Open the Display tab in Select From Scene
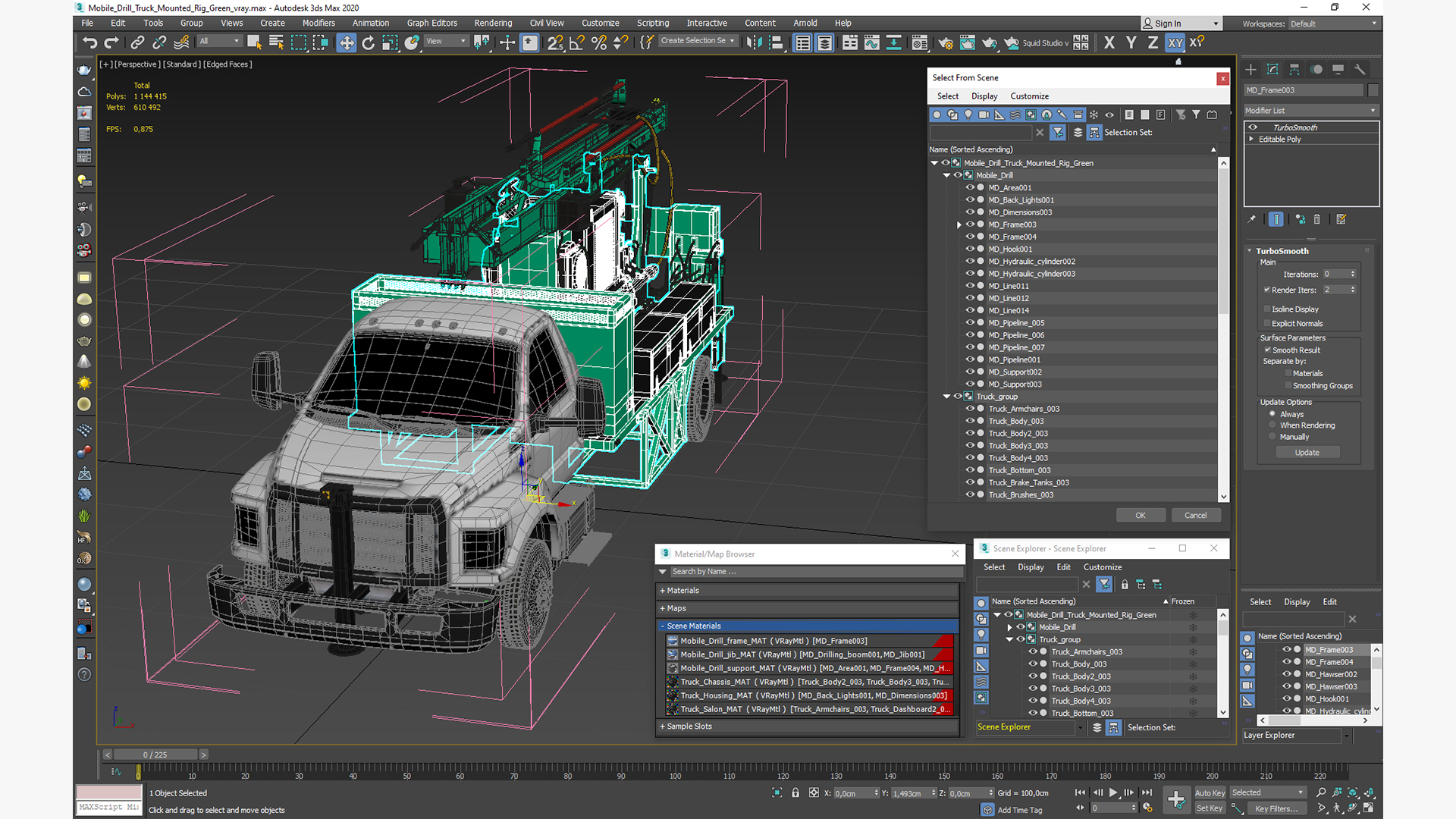The width and height of the screenshot is (1456, 819). [x=984, y=95]
